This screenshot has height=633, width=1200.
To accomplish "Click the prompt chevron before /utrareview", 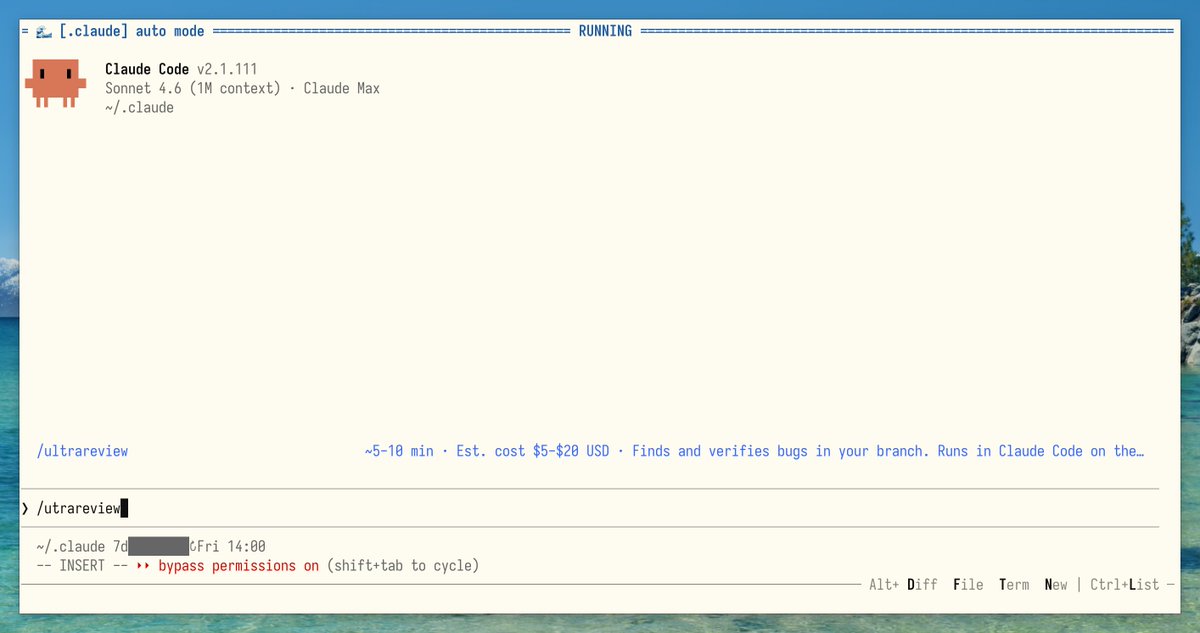I will tap(26, 508).
